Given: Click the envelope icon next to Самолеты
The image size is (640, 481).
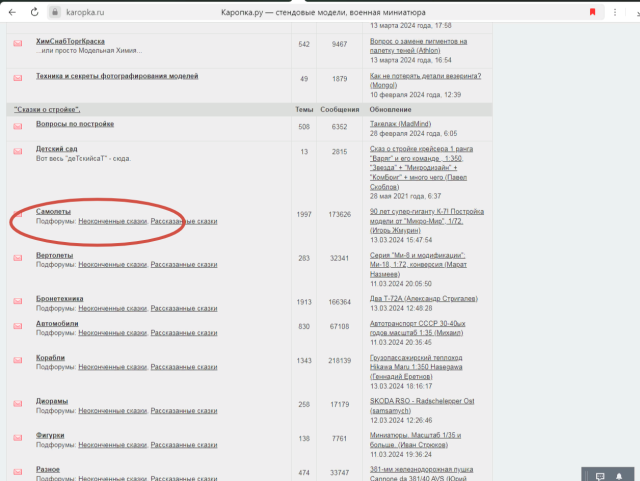Looking at the screenshot, I should click(18, 215).
